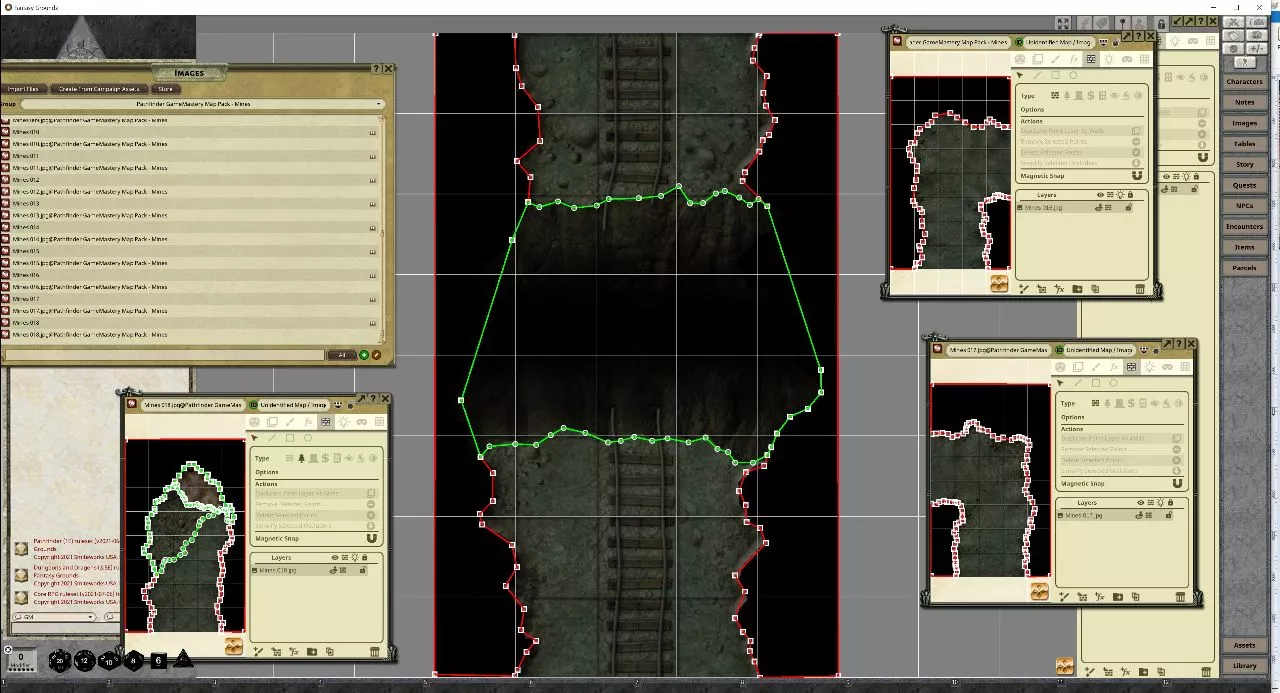Click orange map button in Mines 017 window
The image size is (1280, 693).
pos(1040,592)
